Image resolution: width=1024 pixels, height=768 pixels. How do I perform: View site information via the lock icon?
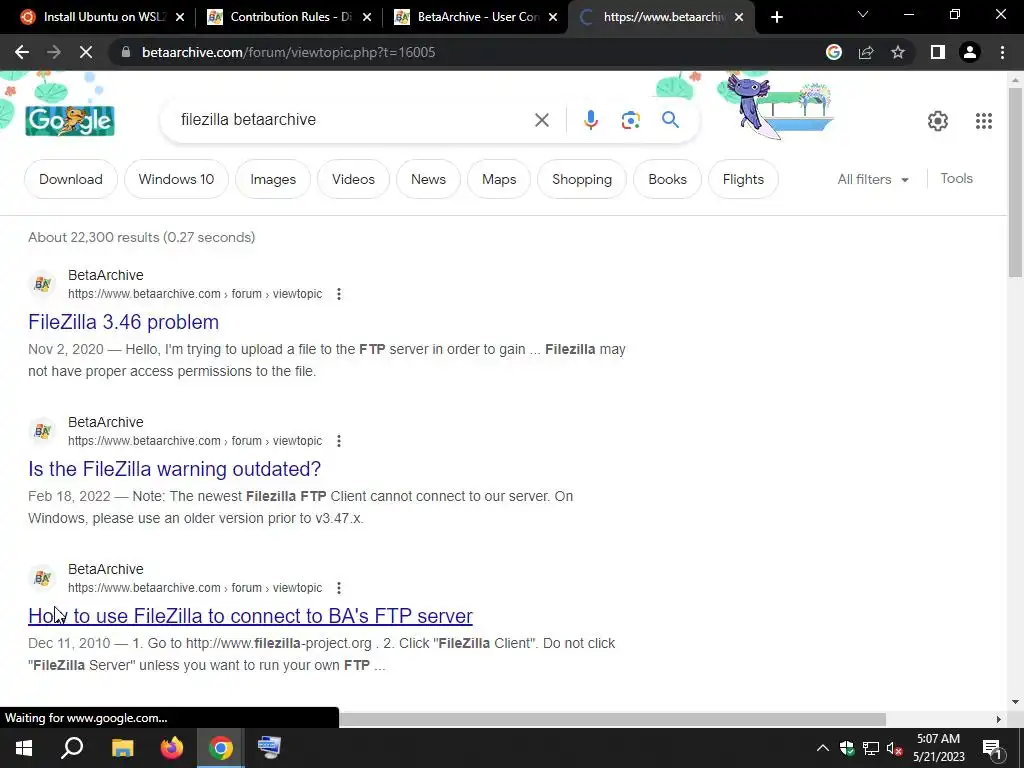pyautogui.click(x=126, y=52)
